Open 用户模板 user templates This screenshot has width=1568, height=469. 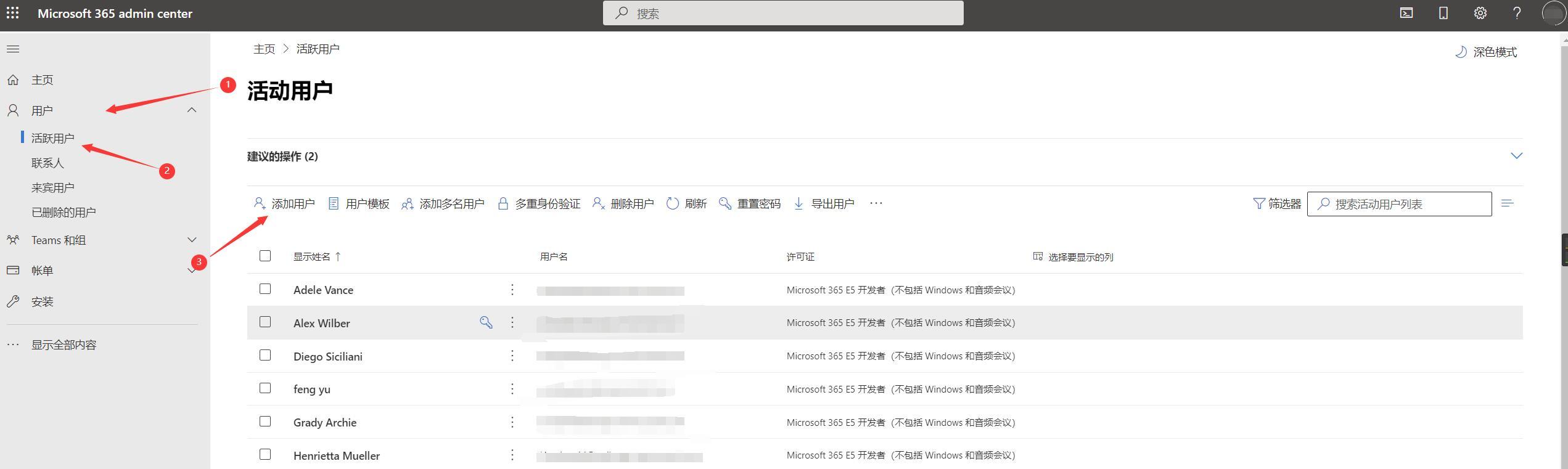pos(358,203)
